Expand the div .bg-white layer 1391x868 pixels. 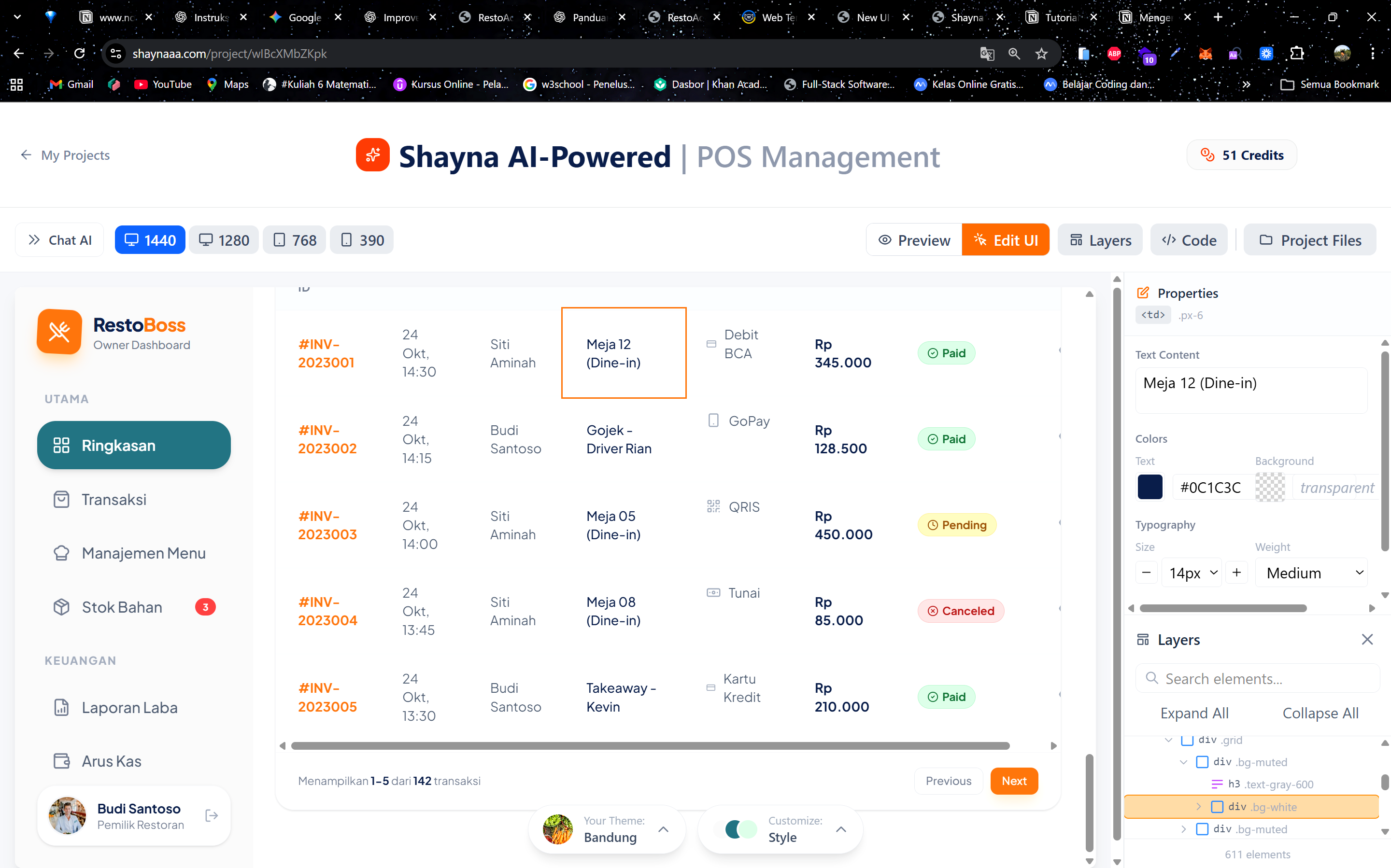[1199, 807]
